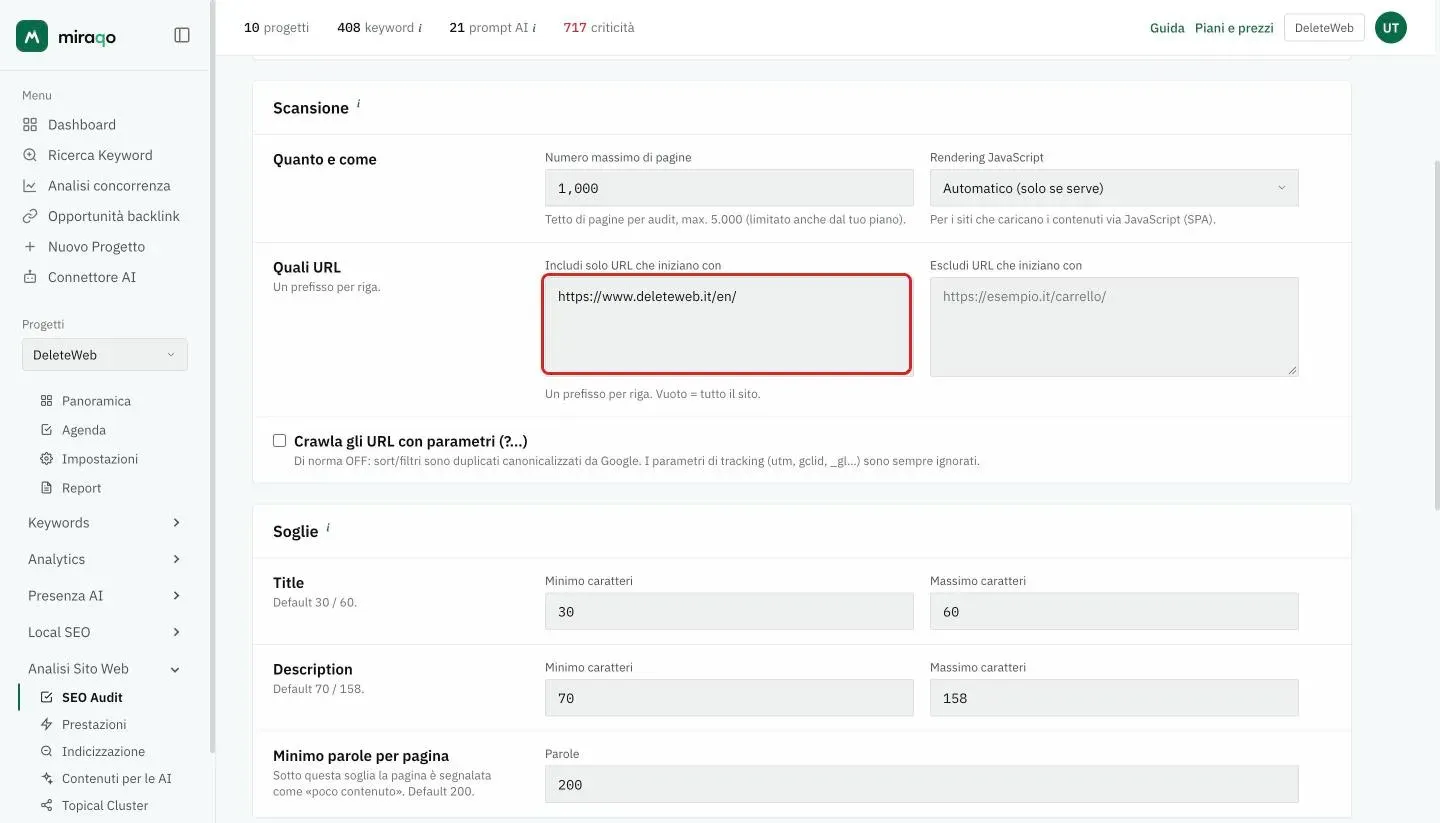Enable Crawla gli URL con parametri checkbox
This screenshot has height=823, width=1440.
[x=280, y=441]
